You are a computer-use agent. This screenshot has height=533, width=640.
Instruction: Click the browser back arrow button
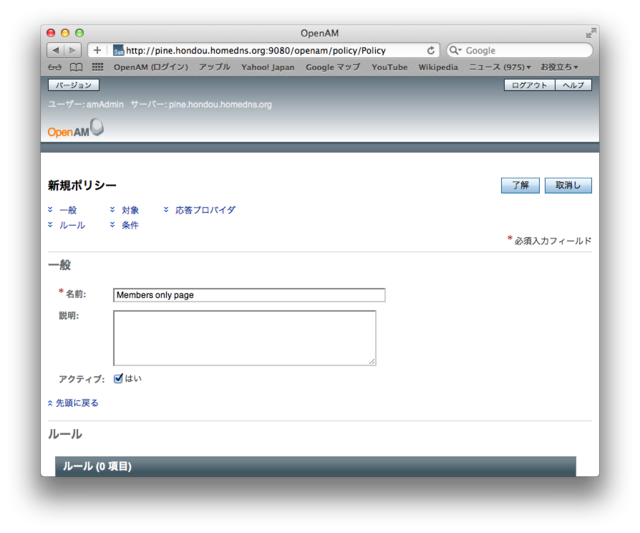[55, 50]
